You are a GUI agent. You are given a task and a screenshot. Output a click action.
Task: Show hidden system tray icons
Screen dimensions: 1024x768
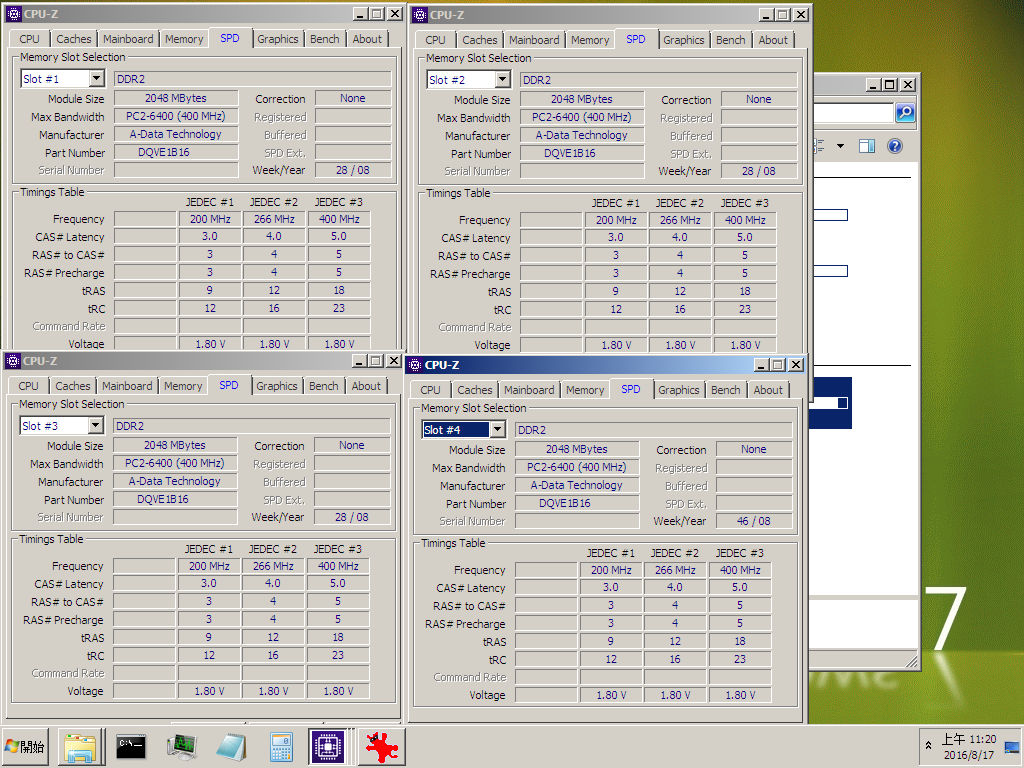pos(928,744)
